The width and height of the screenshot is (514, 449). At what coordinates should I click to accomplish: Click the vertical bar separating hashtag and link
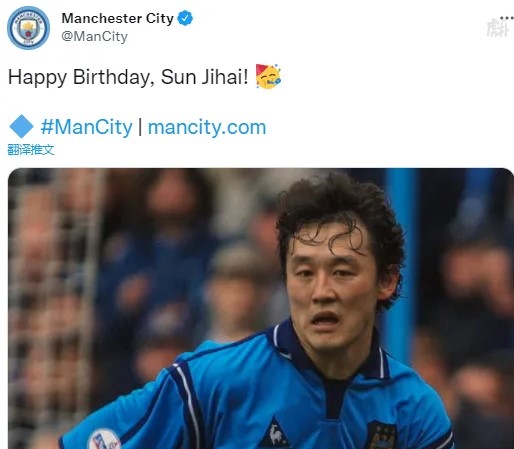tap(140, 127)
